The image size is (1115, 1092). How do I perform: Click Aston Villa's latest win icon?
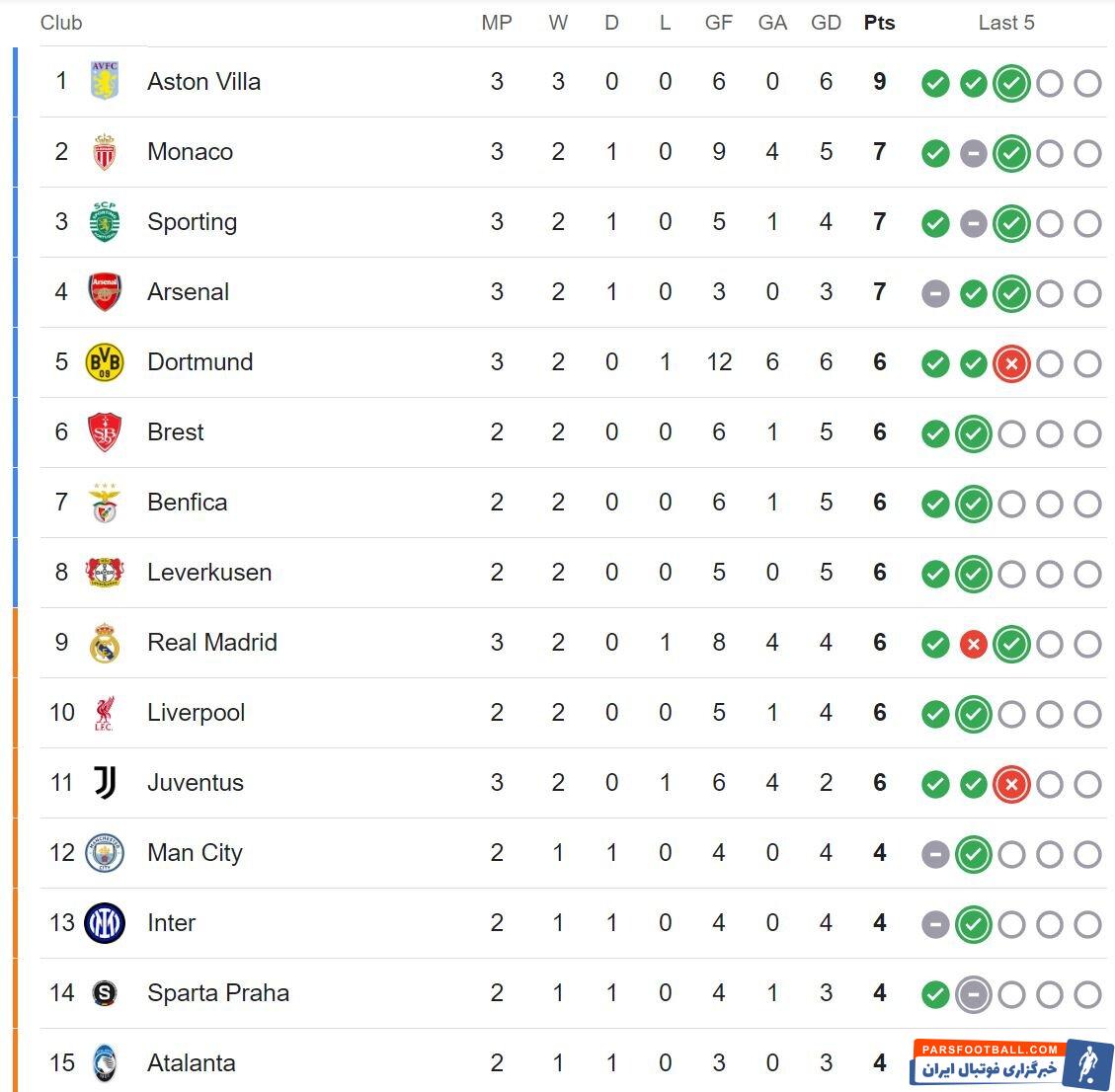point(1011,83)
